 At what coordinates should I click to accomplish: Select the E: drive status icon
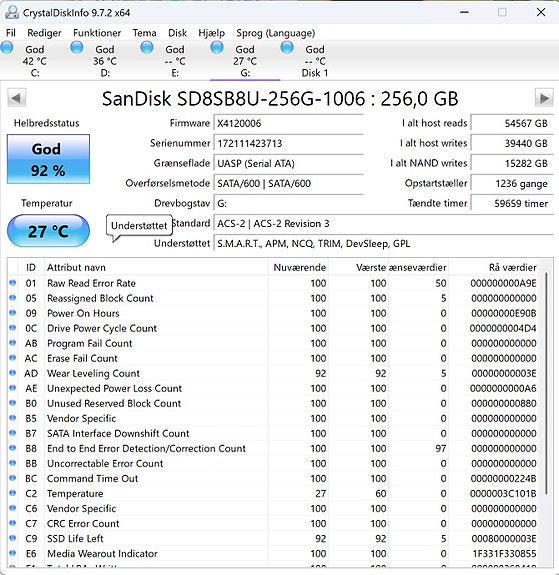[147, 48]
